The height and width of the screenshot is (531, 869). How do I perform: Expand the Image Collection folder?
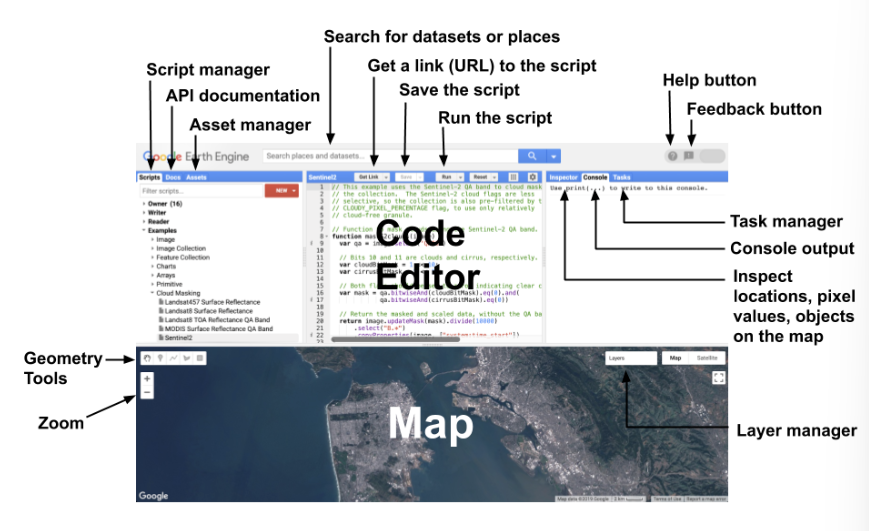[x=152, y=248]
